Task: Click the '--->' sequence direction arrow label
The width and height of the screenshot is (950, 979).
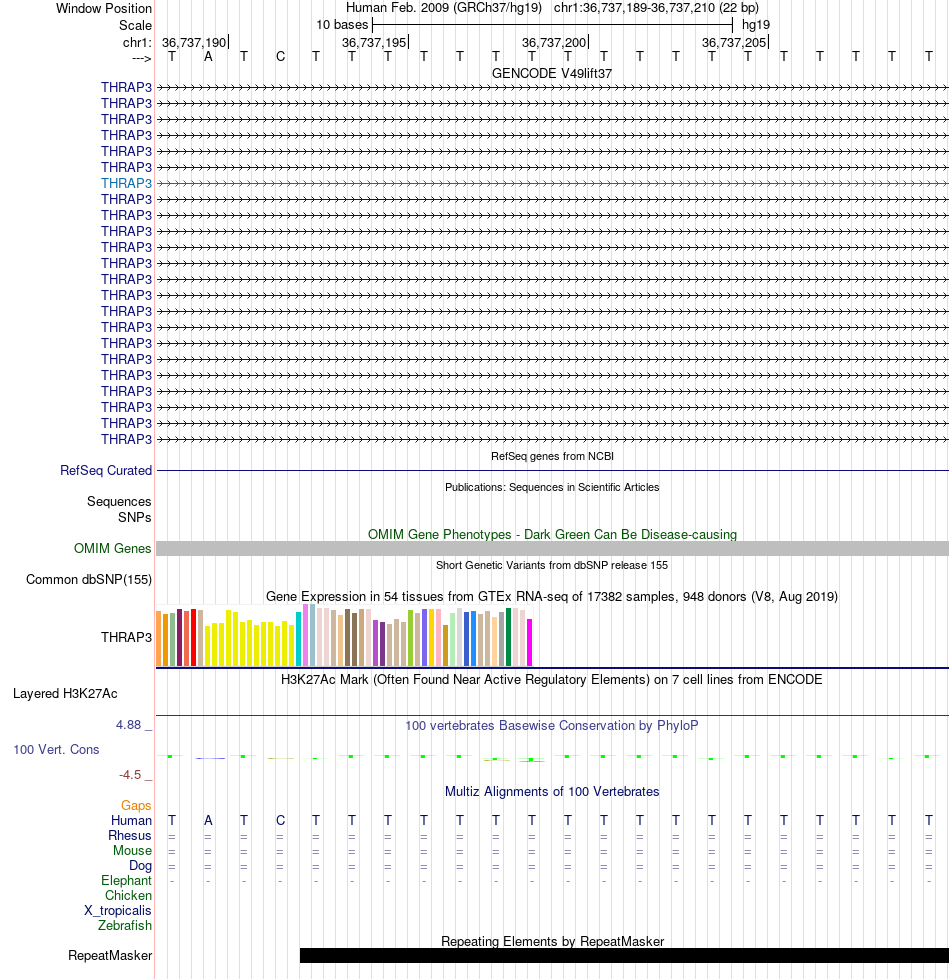Action: pos(142,59)
